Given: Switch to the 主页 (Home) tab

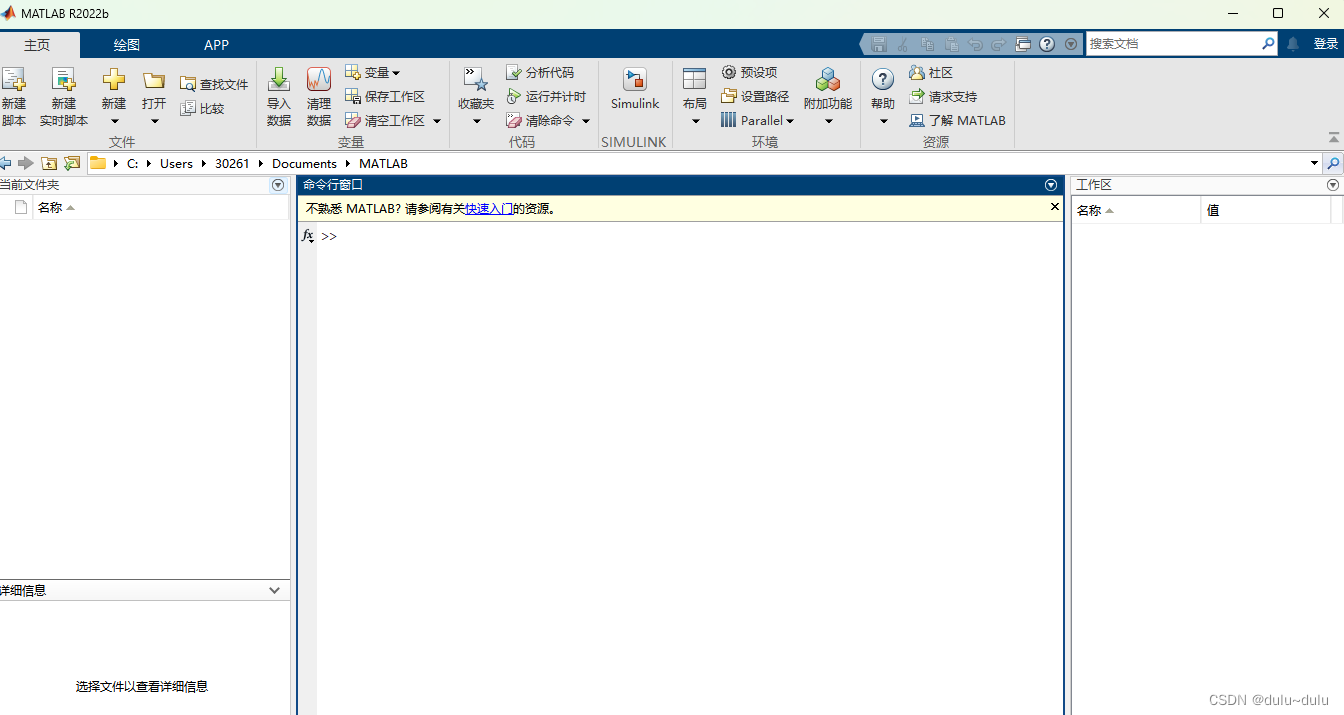Looking at the screenshot, I should [37, 45].
